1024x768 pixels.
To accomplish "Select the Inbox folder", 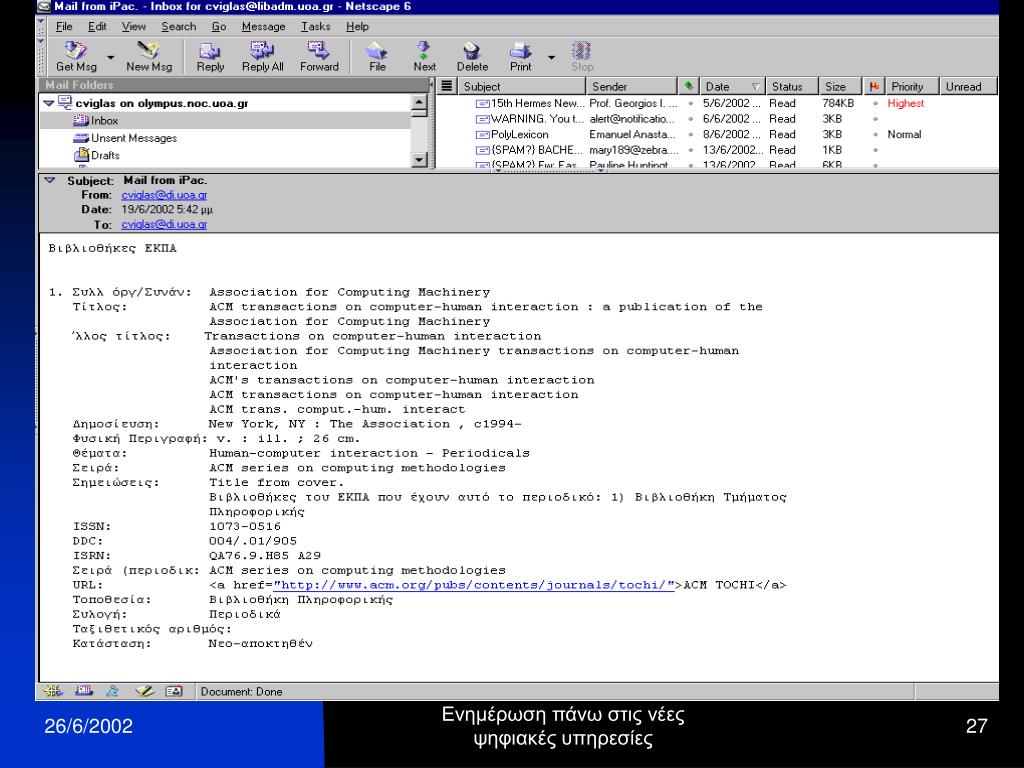I will (225, 120).
